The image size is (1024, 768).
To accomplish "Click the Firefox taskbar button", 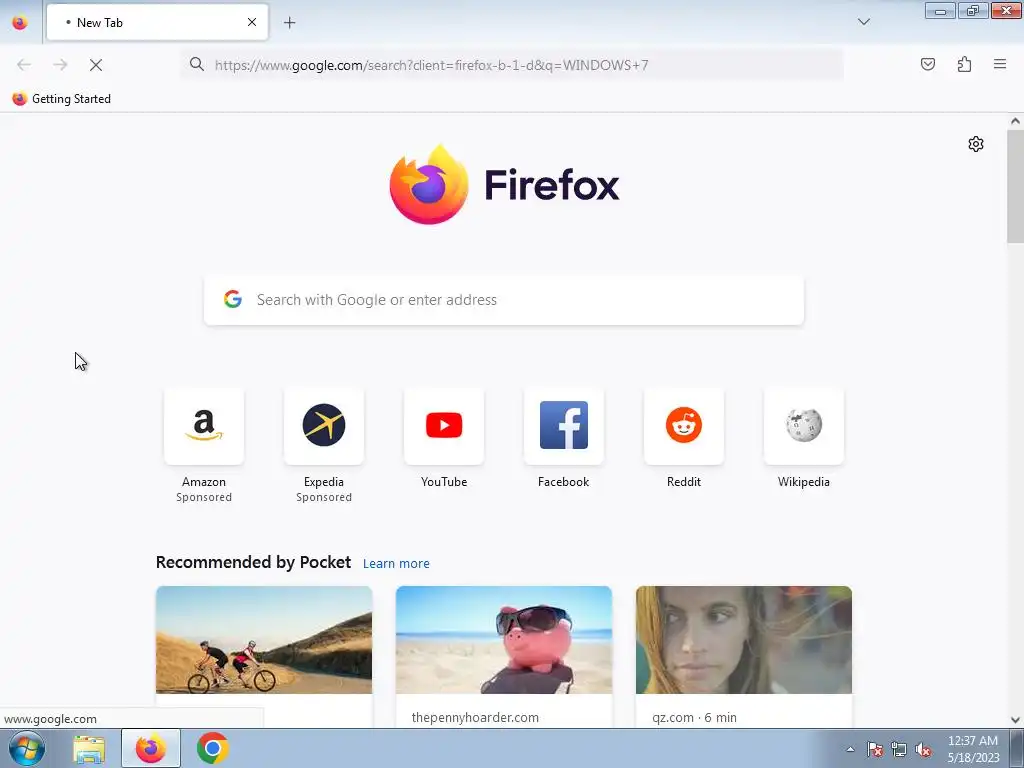I will coord(150,748).
